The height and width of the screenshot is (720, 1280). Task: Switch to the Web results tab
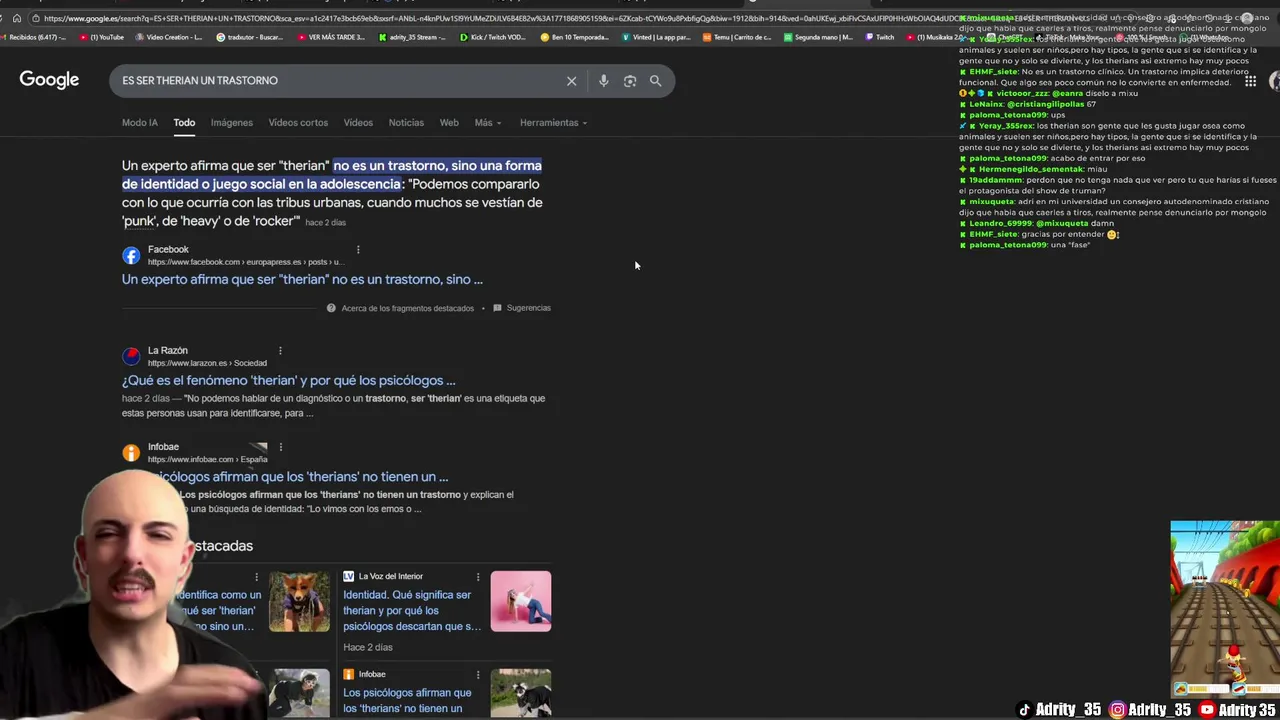[x=449, y=123]
